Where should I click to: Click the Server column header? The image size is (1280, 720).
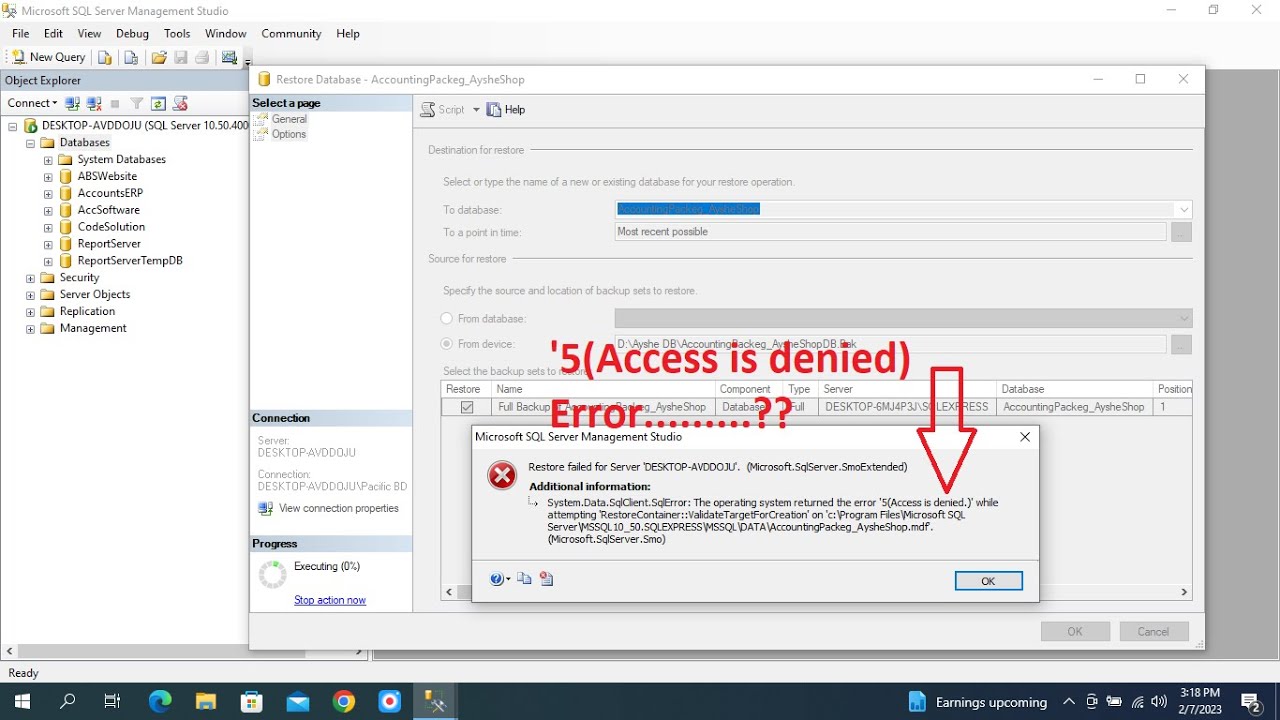(908, 389)
